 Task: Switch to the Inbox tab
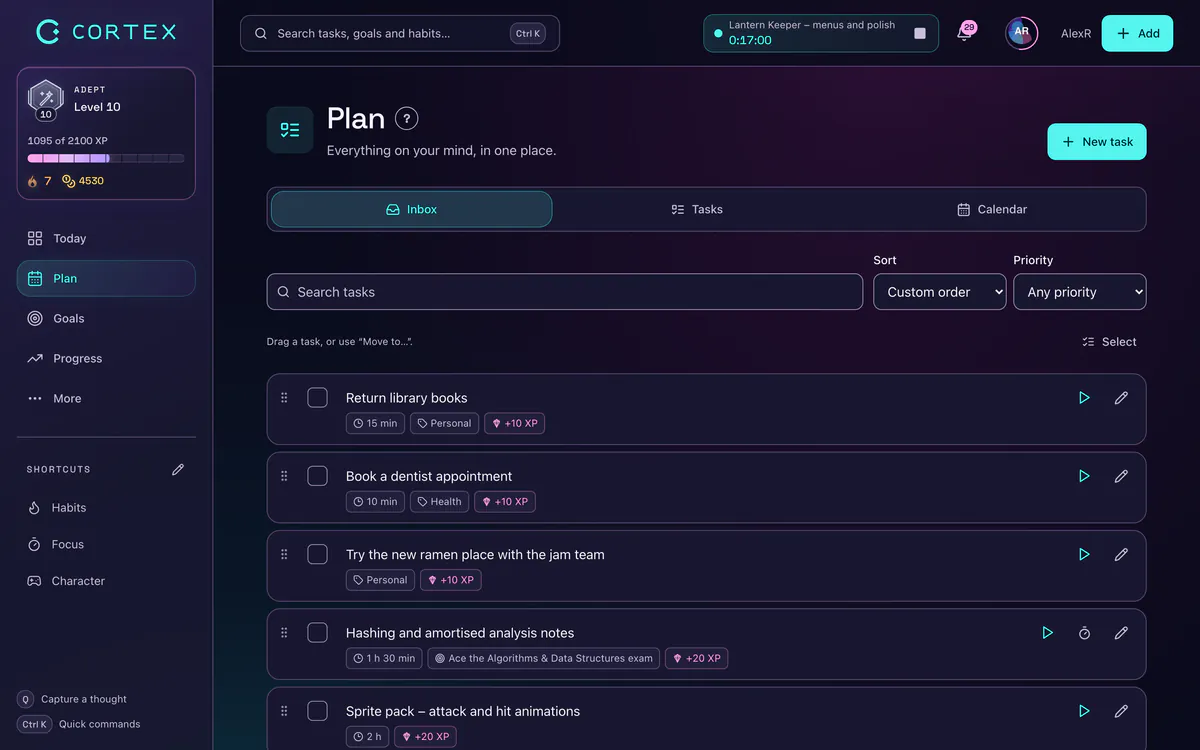coord(411,209)
